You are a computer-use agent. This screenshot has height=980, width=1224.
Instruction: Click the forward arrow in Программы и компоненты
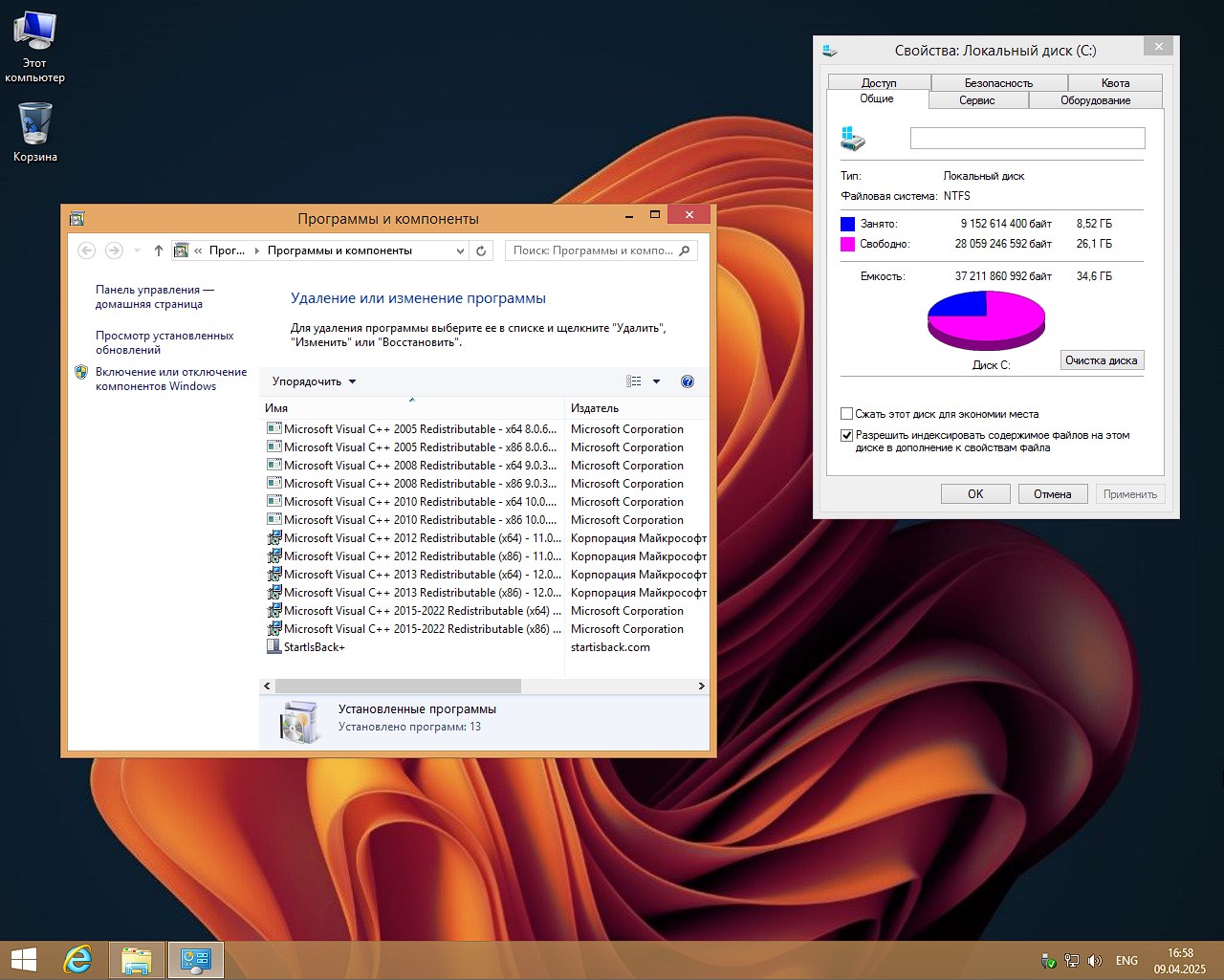click(114, 250)
